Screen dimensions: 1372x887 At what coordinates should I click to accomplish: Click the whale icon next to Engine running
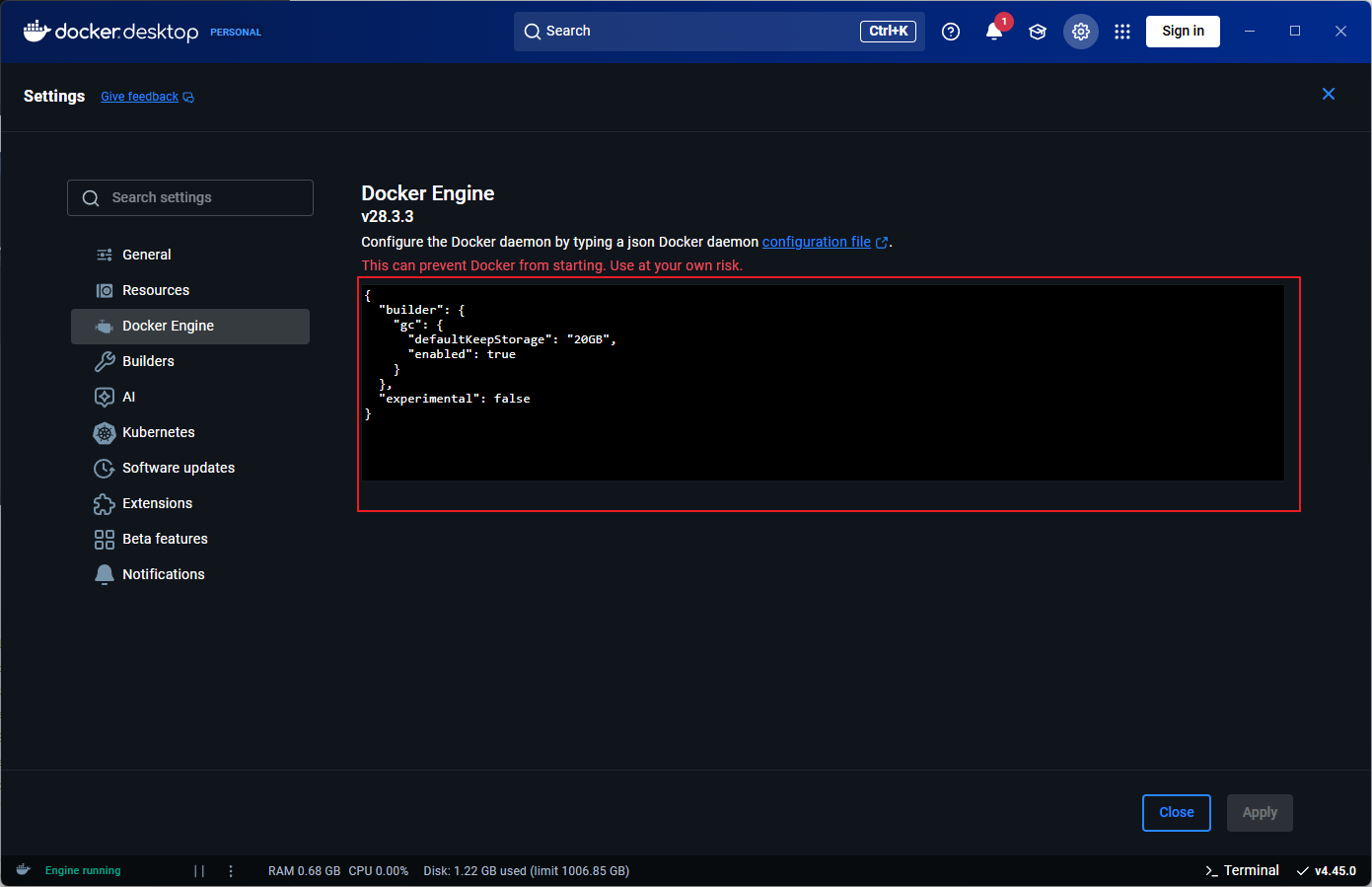[x=22, y=870]
